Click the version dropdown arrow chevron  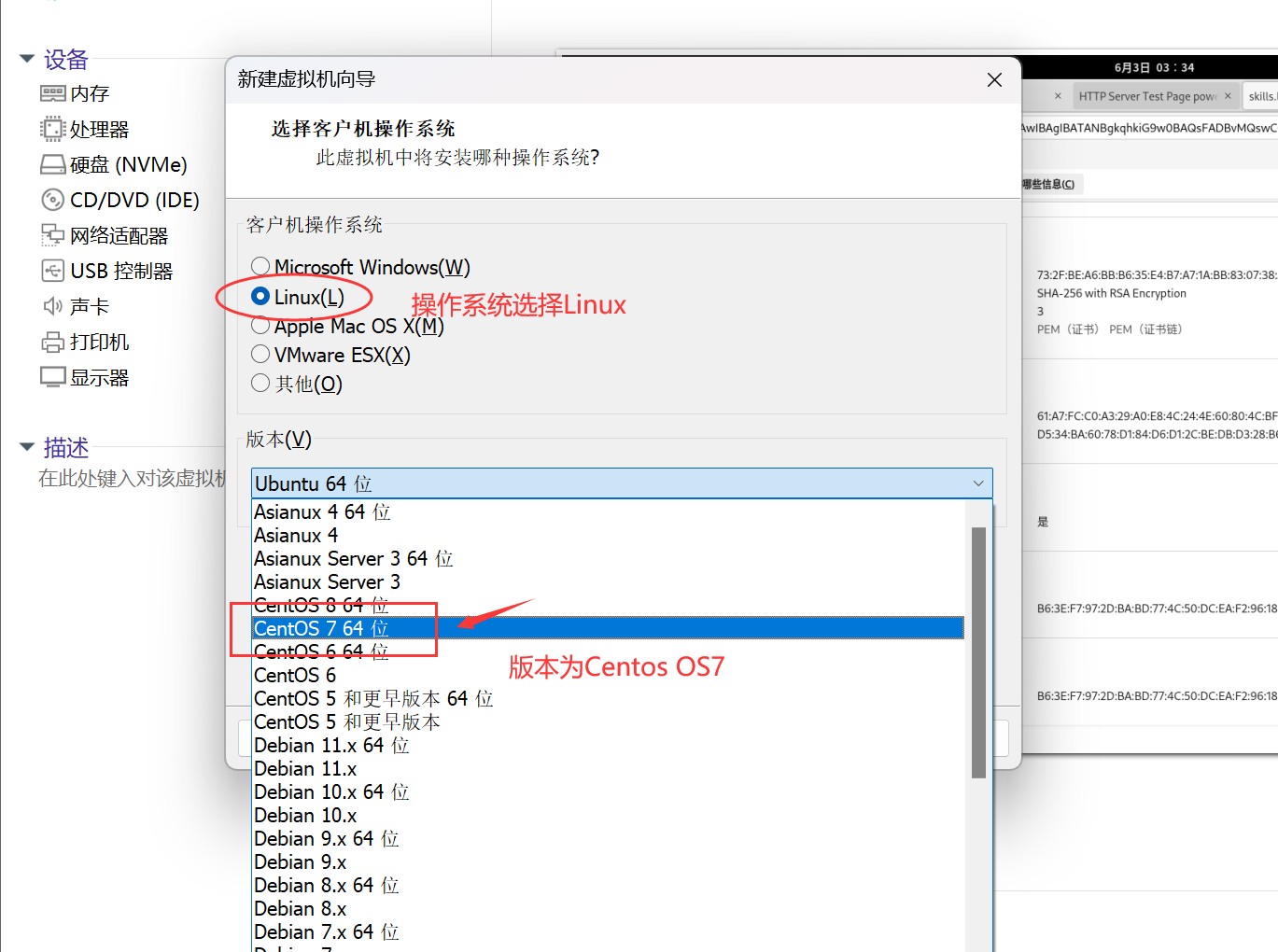[978, 483]
